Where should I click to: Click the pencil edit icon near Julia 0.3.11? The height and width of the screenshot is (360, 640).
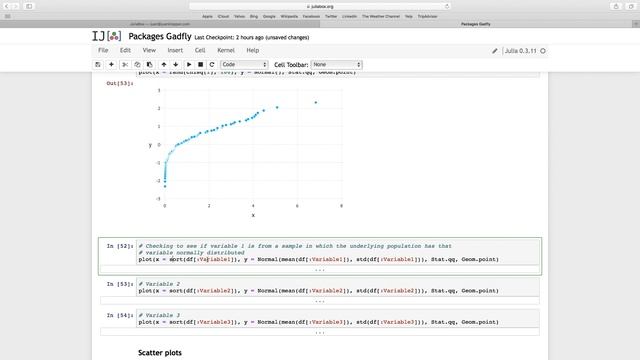[x=495, y=51]
